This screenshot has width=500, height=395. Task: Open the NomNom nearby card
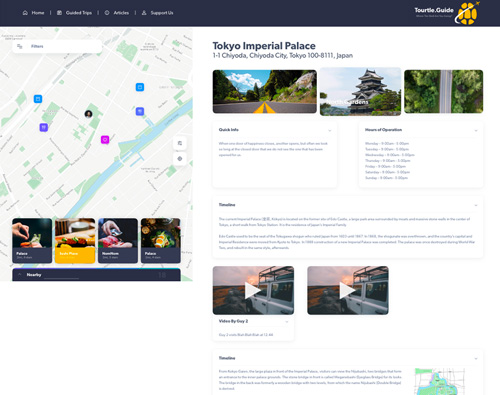118,241
